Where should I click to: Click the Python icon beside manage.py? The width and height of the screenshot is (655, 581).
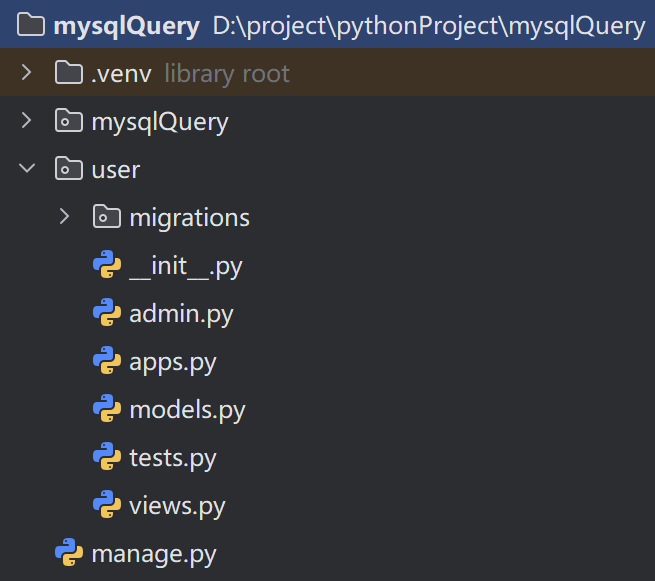point(68,553)
